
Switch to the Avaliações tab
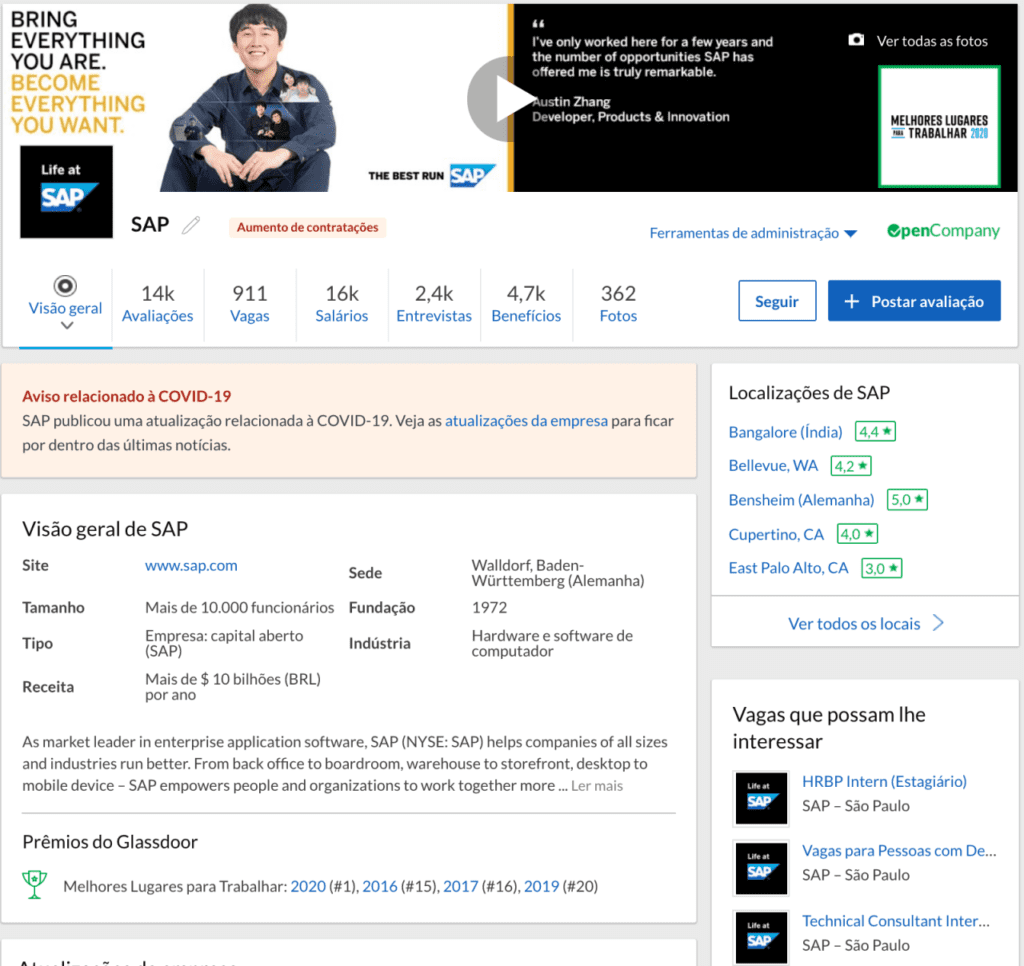(x=157, y=303)
